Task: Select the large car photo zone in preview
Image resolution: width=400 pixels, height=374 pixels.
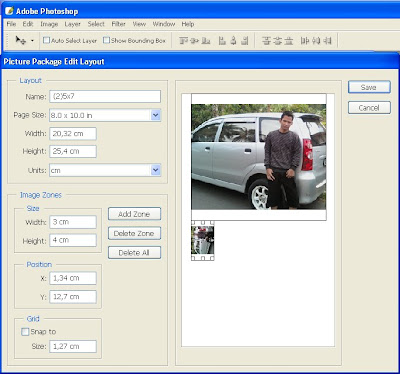Action: click(259, 157)
